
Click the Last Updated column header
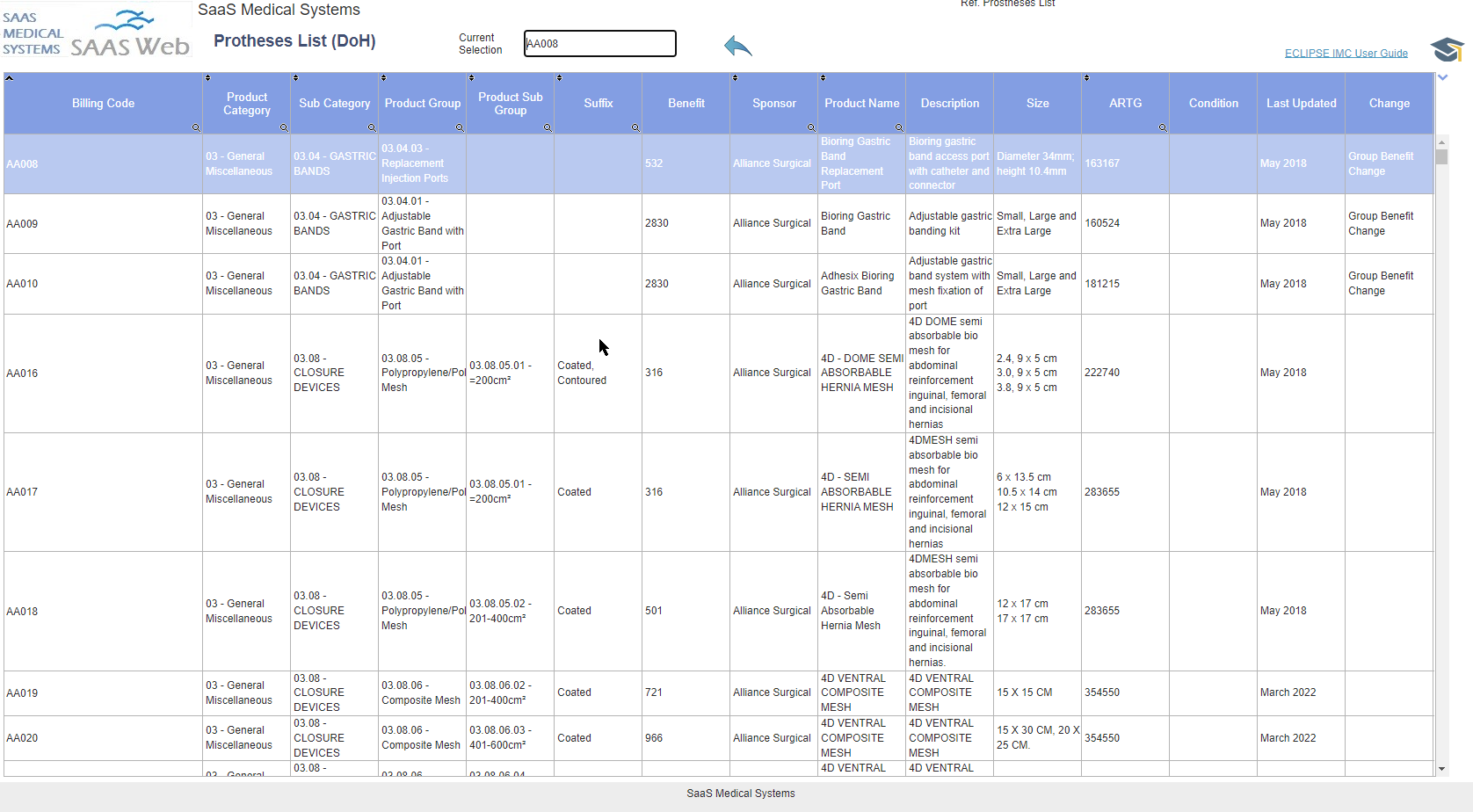point(1301,104)
